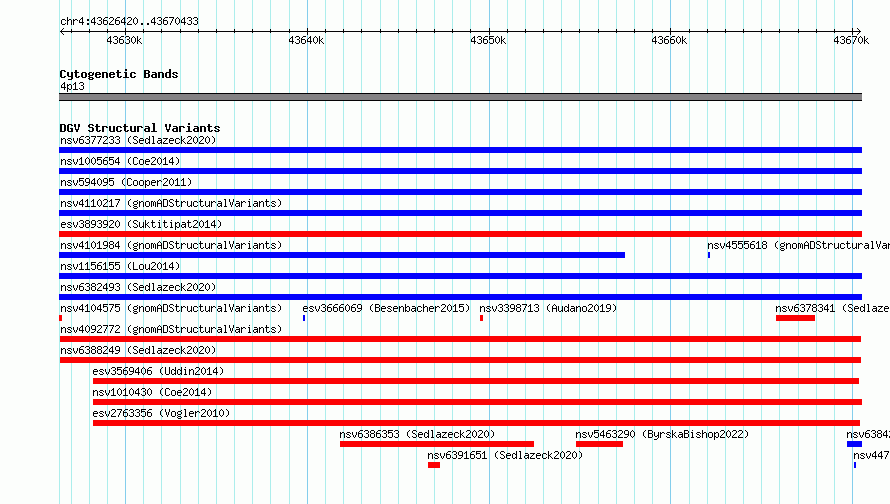Click the 43640k ruler tick label
Screen dimensions: 890x504
[306, 40]
